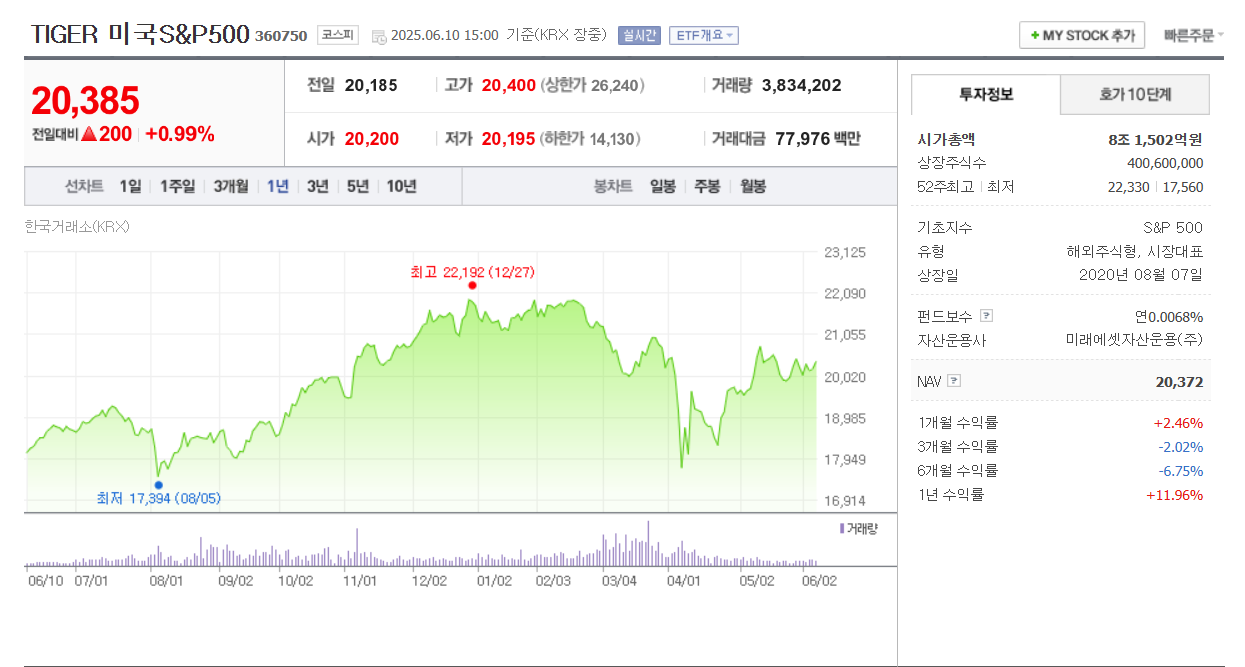The image size is (1245, 667).
Task: Click the MY STOCK 추가 button
Action: tap(1081, 33)
